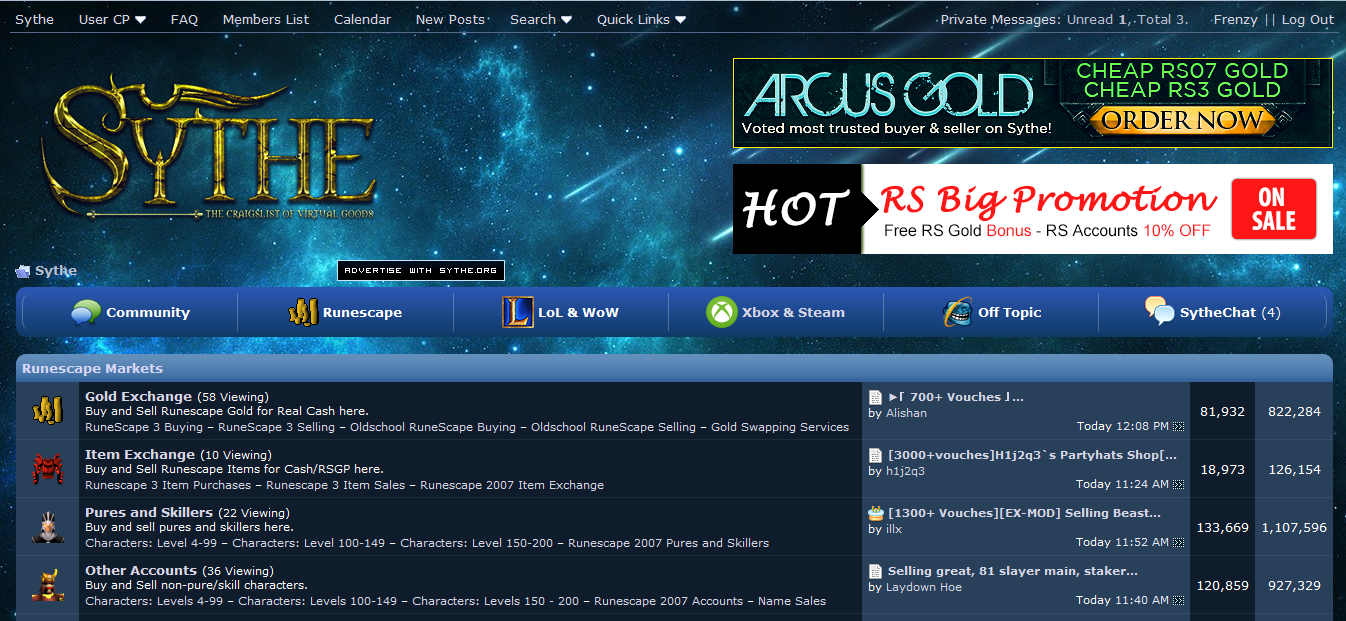Click the RS Big Promotion banner
The width and height of the screenshot is (1346, 621).
1032,209
